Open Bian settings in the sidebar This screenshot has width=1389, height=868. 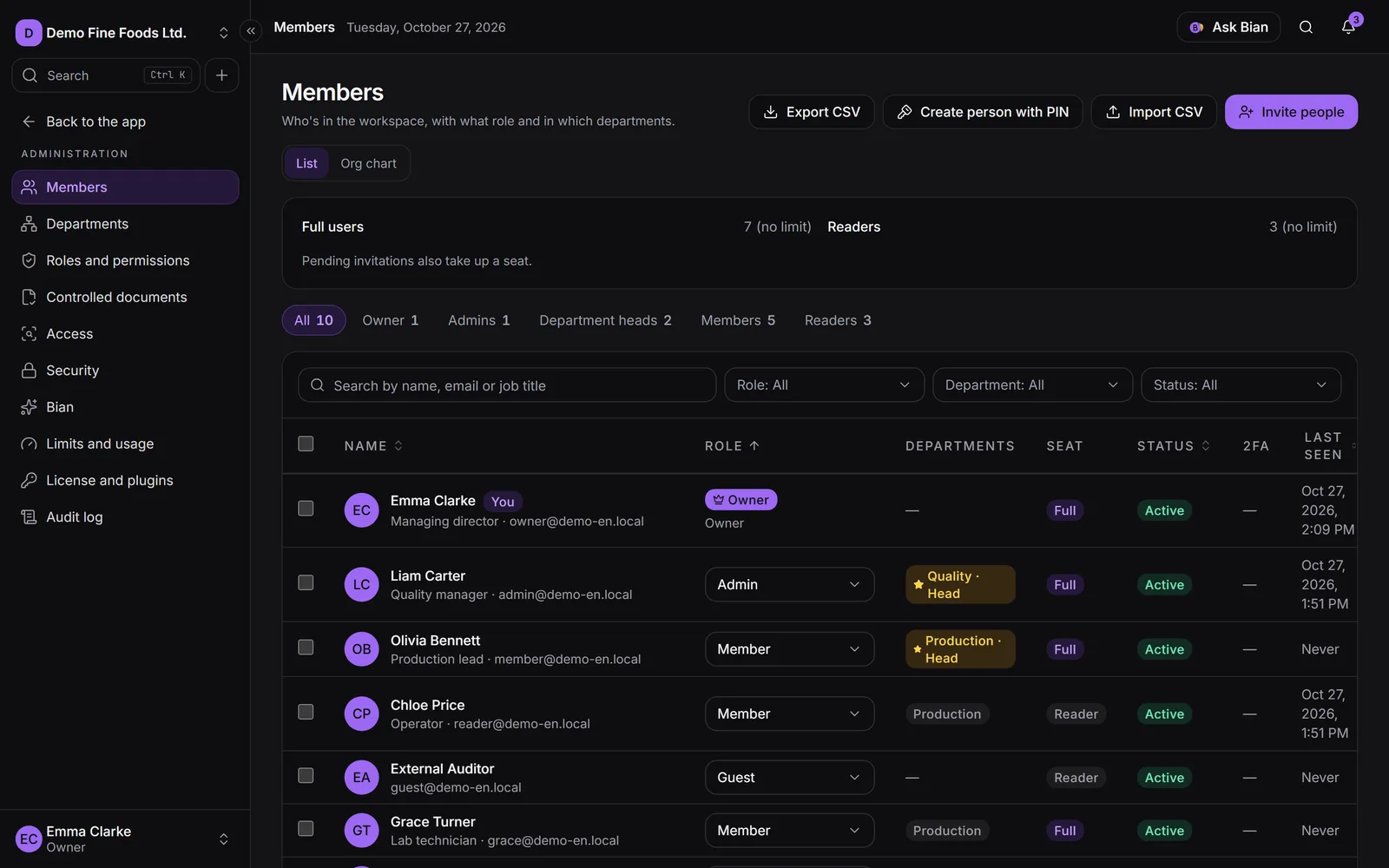coord(125,407)
